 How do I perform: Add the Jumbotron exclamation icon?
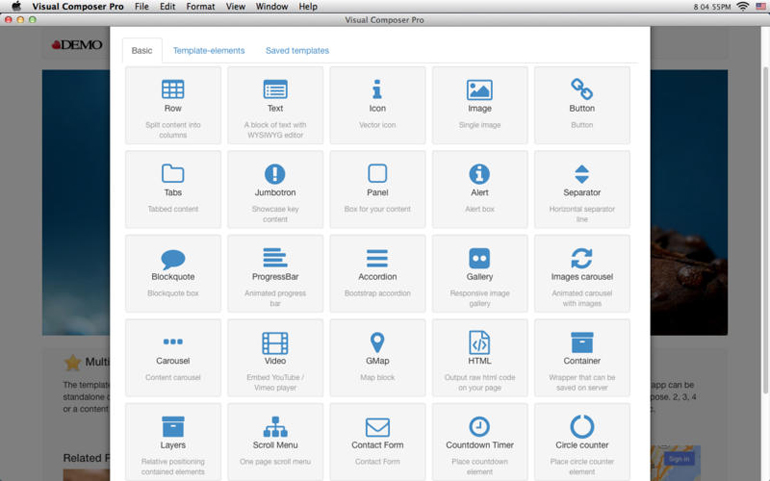pyautogui.click(x=275, y=173)
